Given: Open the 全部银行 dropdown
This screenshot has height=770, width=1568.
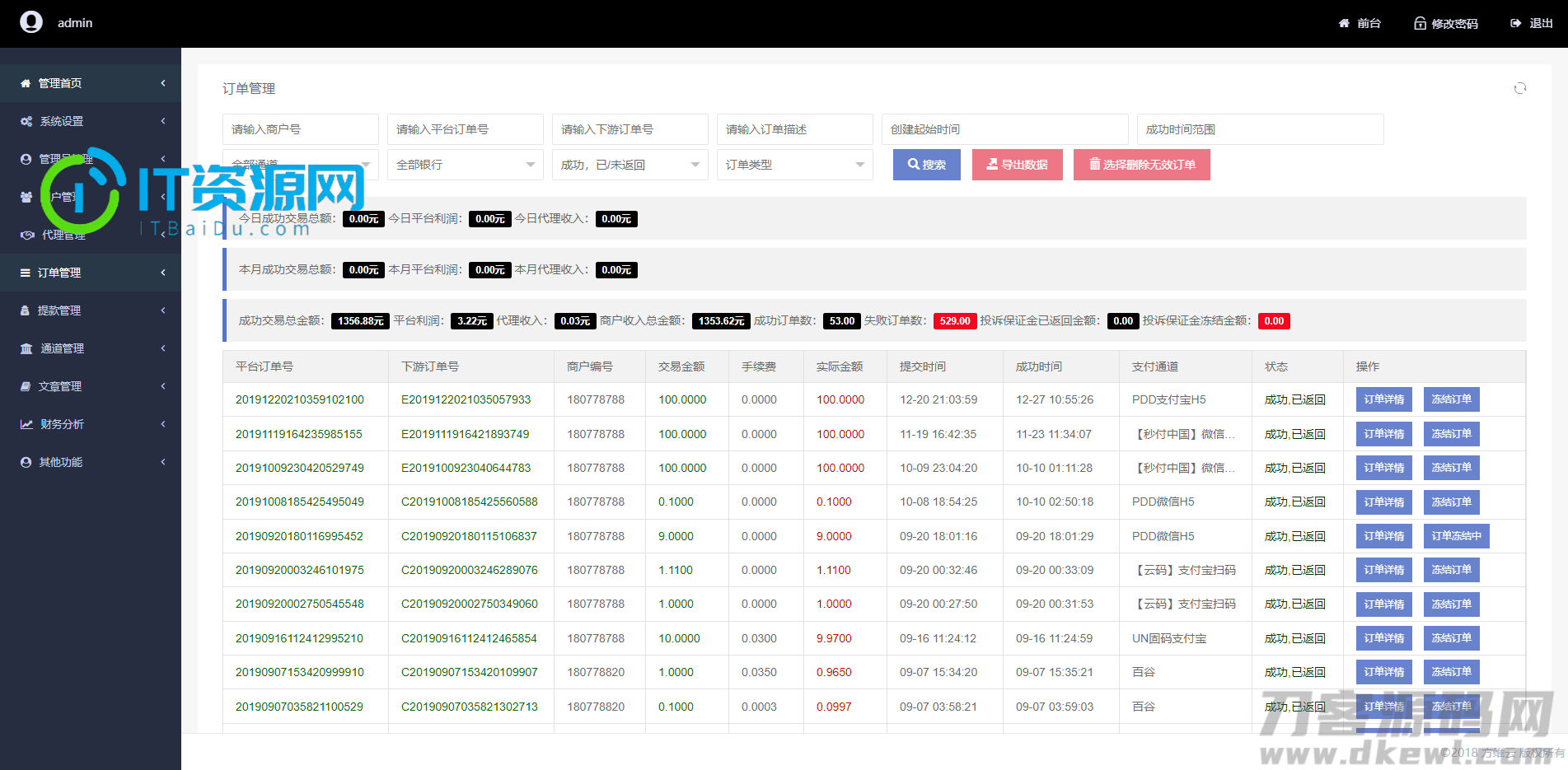Looking at the screenshot, I should coord(466,165).
